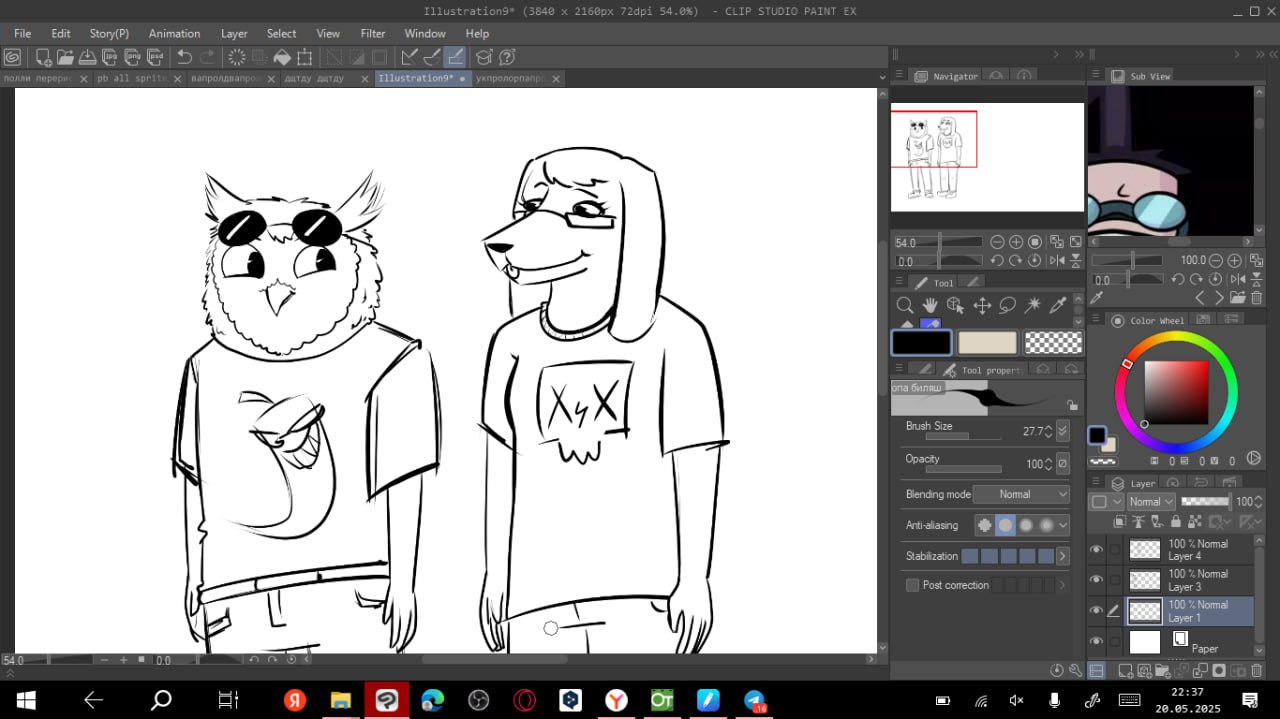Expand the Anti-aliasing options arrow
1280x719 pixels.
[x=1062, y=525]
